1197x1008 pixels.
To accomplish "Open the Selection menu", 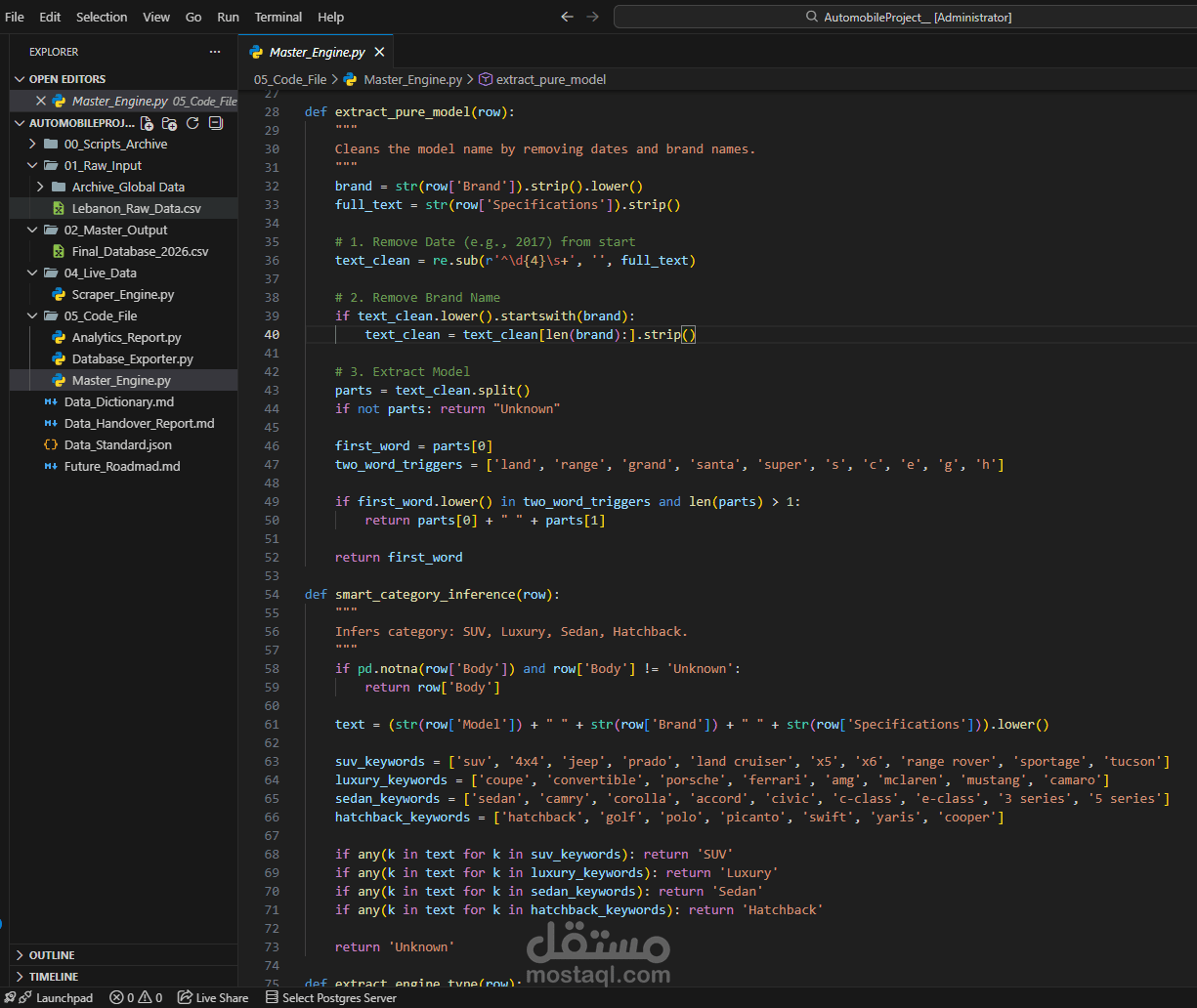I will pos(102,17).
